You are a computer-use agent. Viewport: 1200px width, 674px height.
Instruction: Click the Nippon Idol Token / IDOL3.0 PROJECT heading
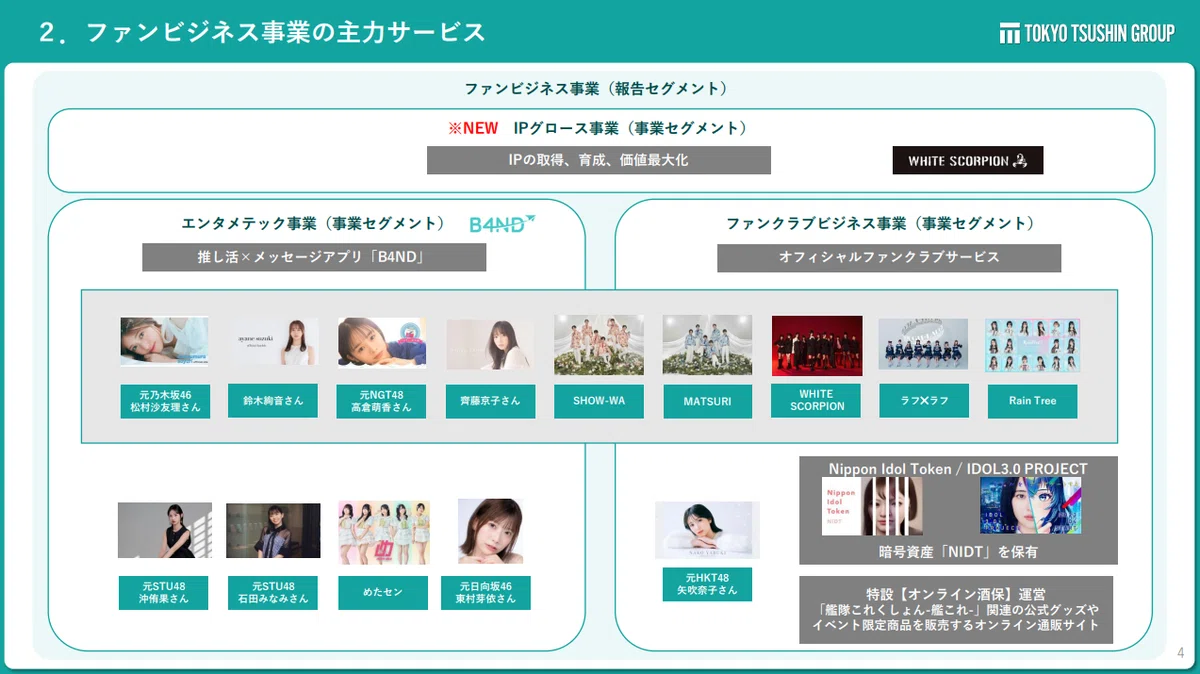coord(958,468)
